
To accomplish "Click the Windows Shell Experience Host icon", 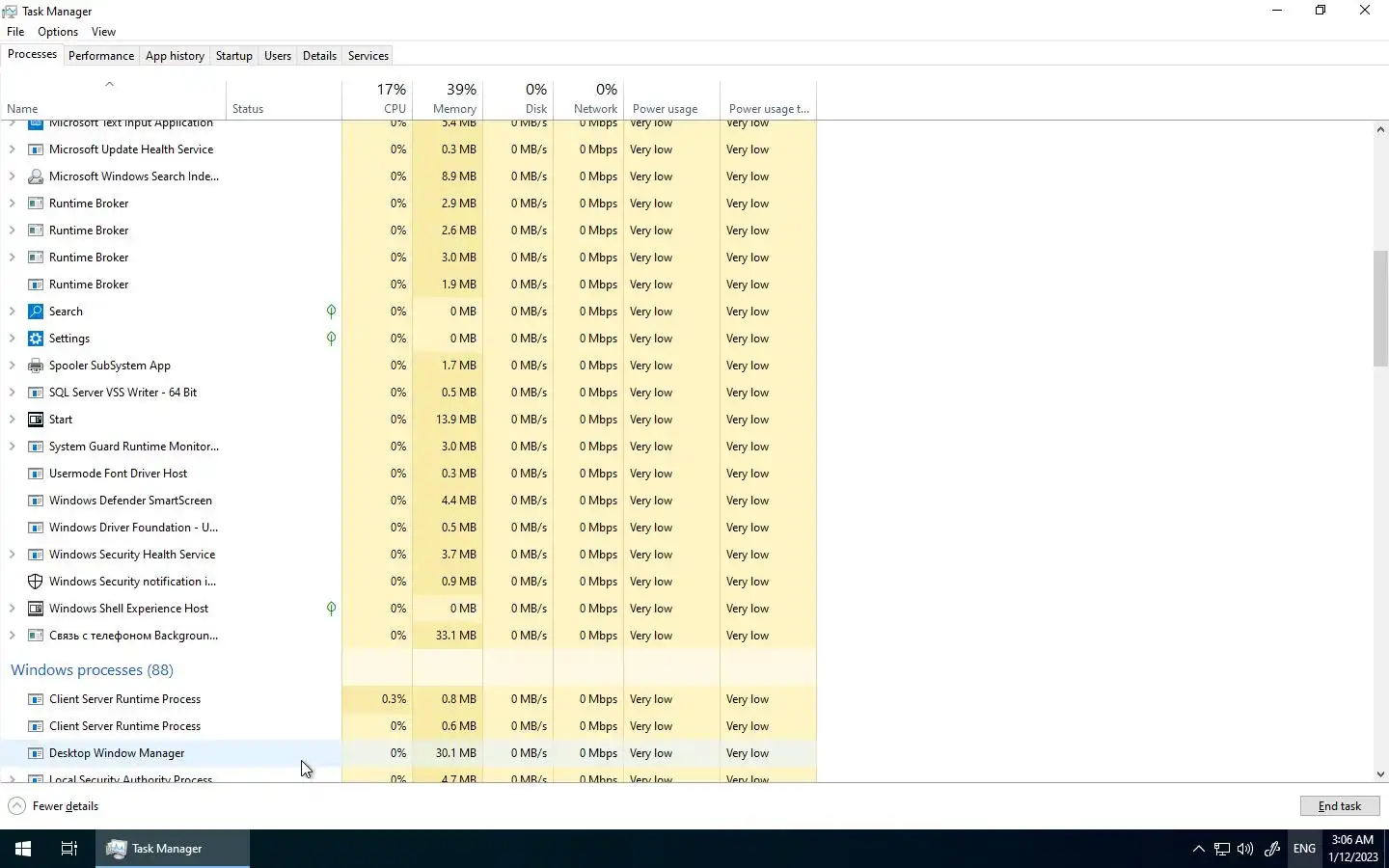I will 36,609.
